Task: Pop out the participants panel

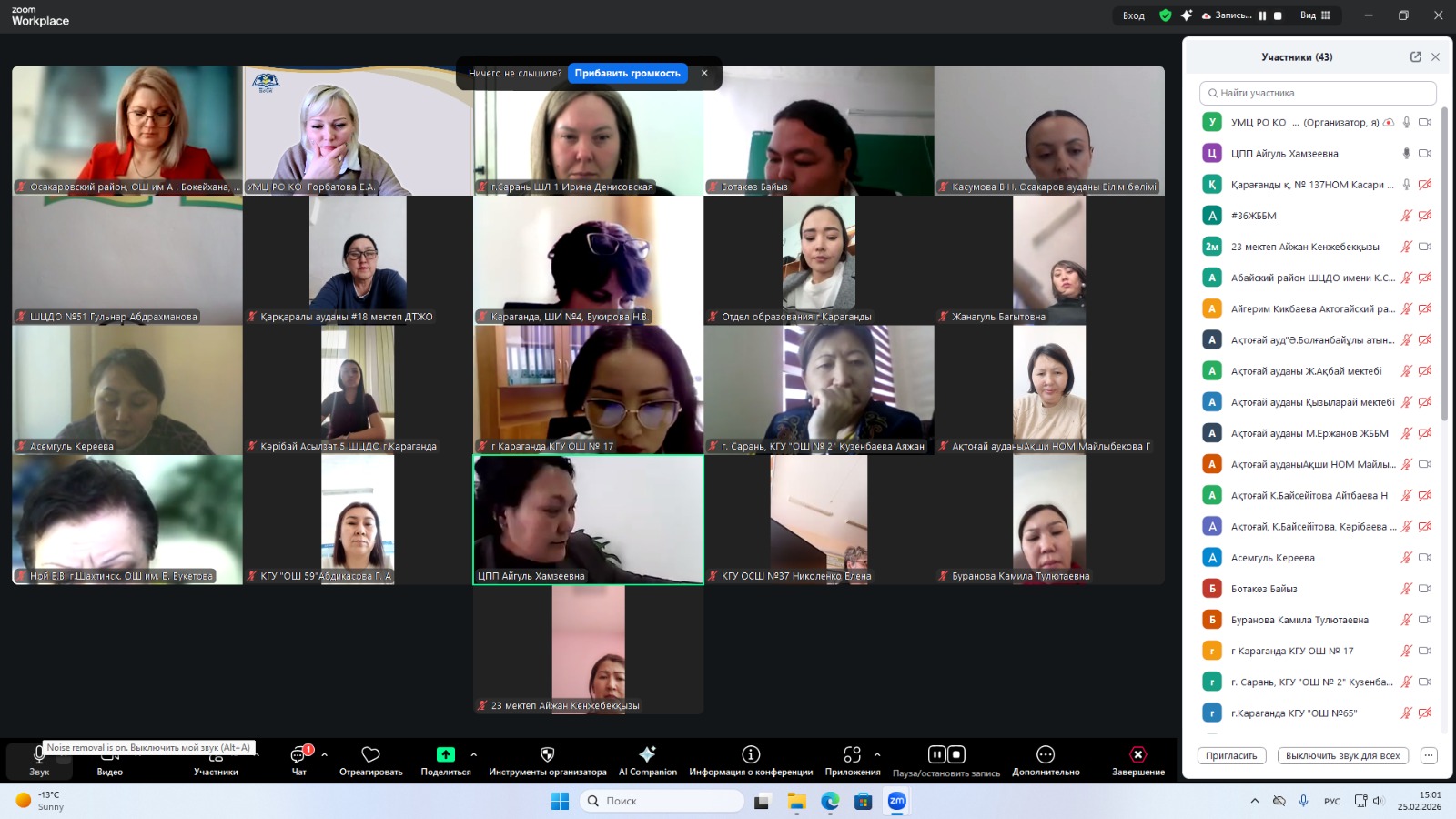Action: 1415,56
